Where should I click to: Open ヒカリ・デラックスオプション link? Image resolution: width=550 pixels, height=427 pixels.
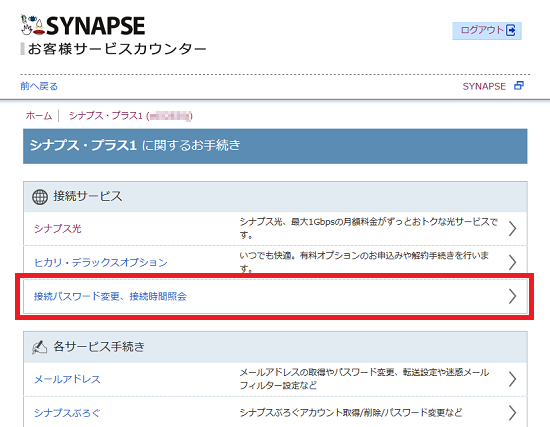(101, 262)
